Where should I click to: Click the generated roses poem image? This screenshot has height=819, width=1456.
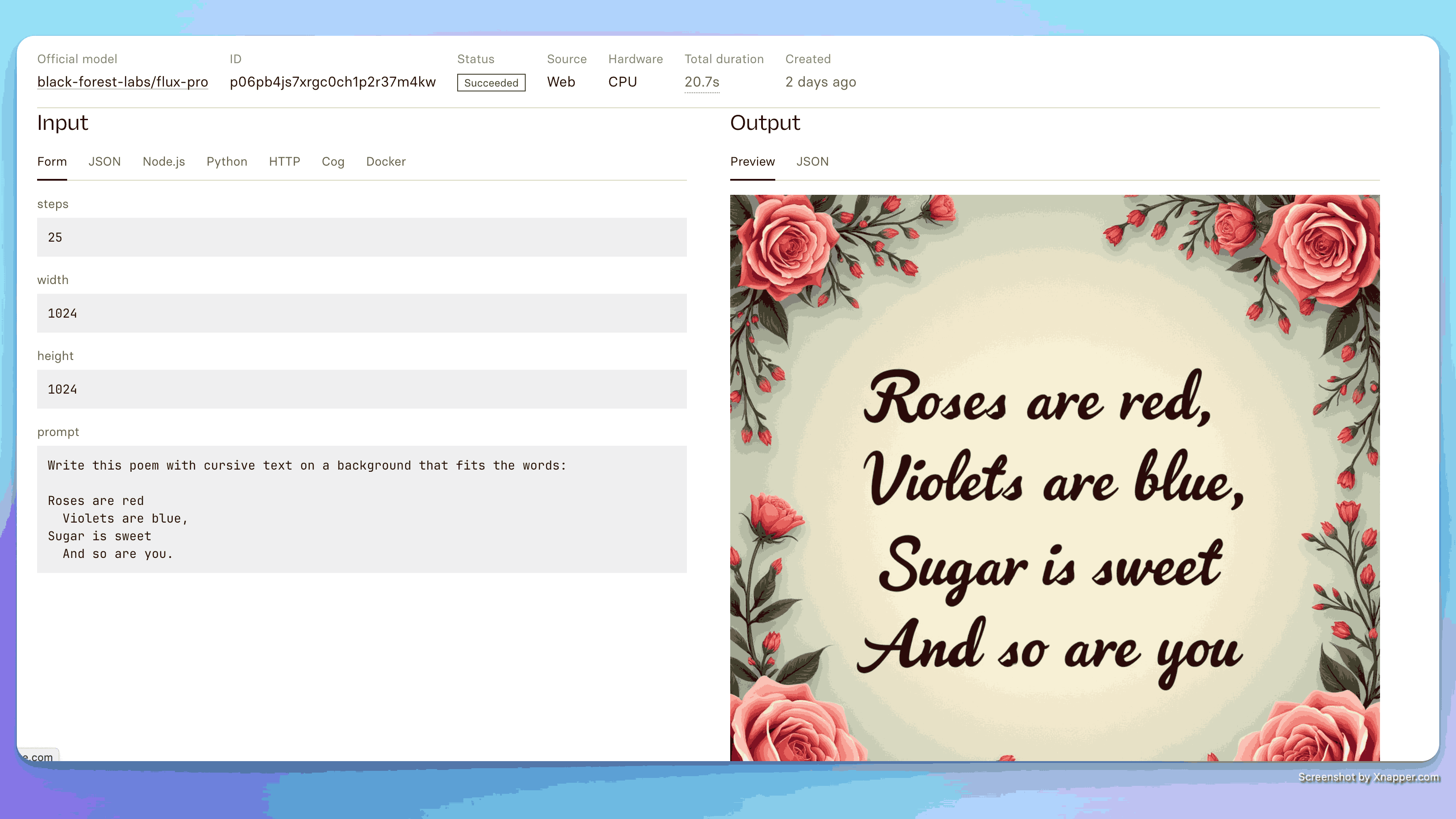point(1055,478)
